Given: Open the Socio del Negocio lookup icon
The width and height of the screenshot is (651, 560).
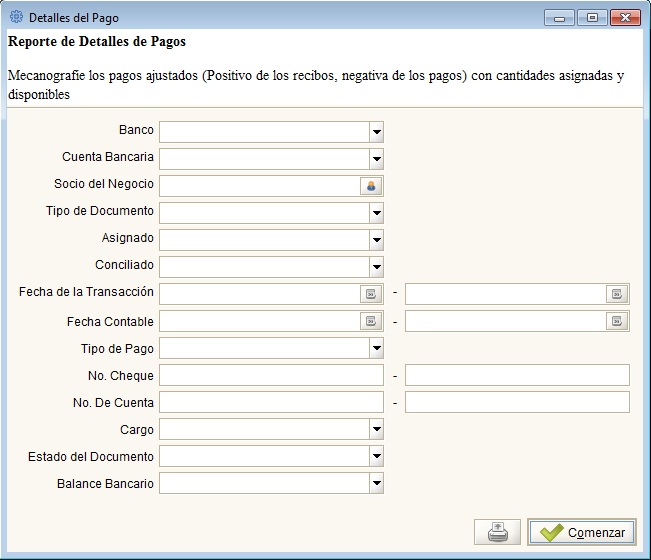Looking at the screenshot, I should [x=371, y=185].
